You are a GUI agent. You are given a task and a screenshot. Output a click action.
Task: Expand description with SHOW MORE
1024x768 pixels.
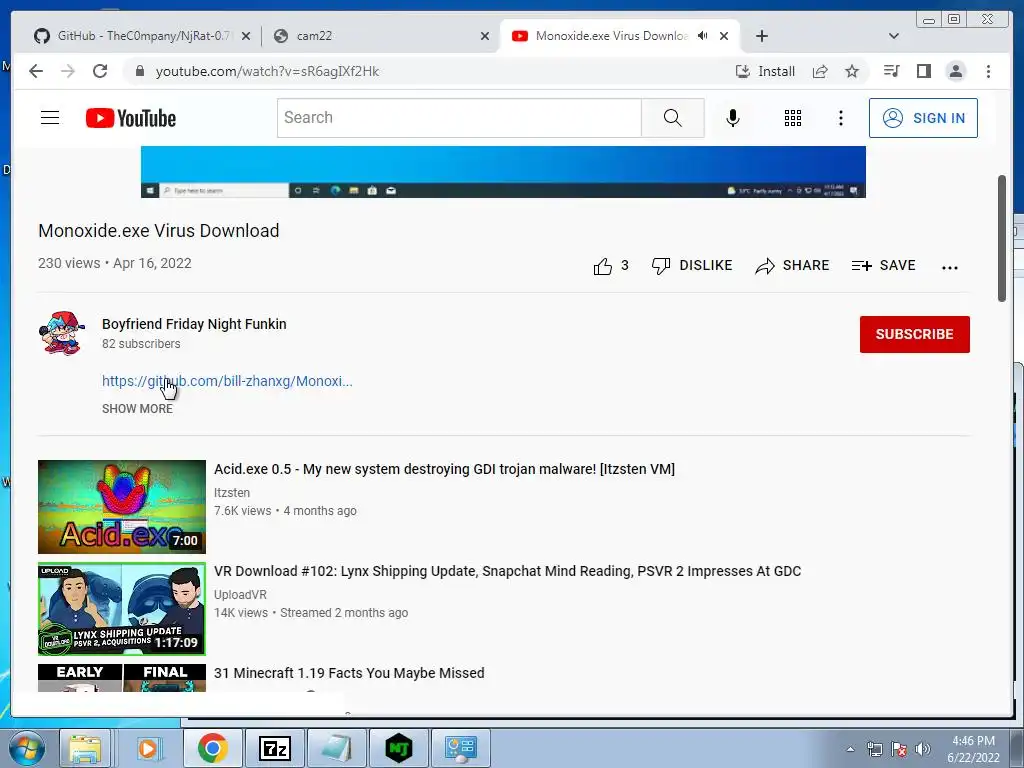pyautogui.click(x=137, y=408)
